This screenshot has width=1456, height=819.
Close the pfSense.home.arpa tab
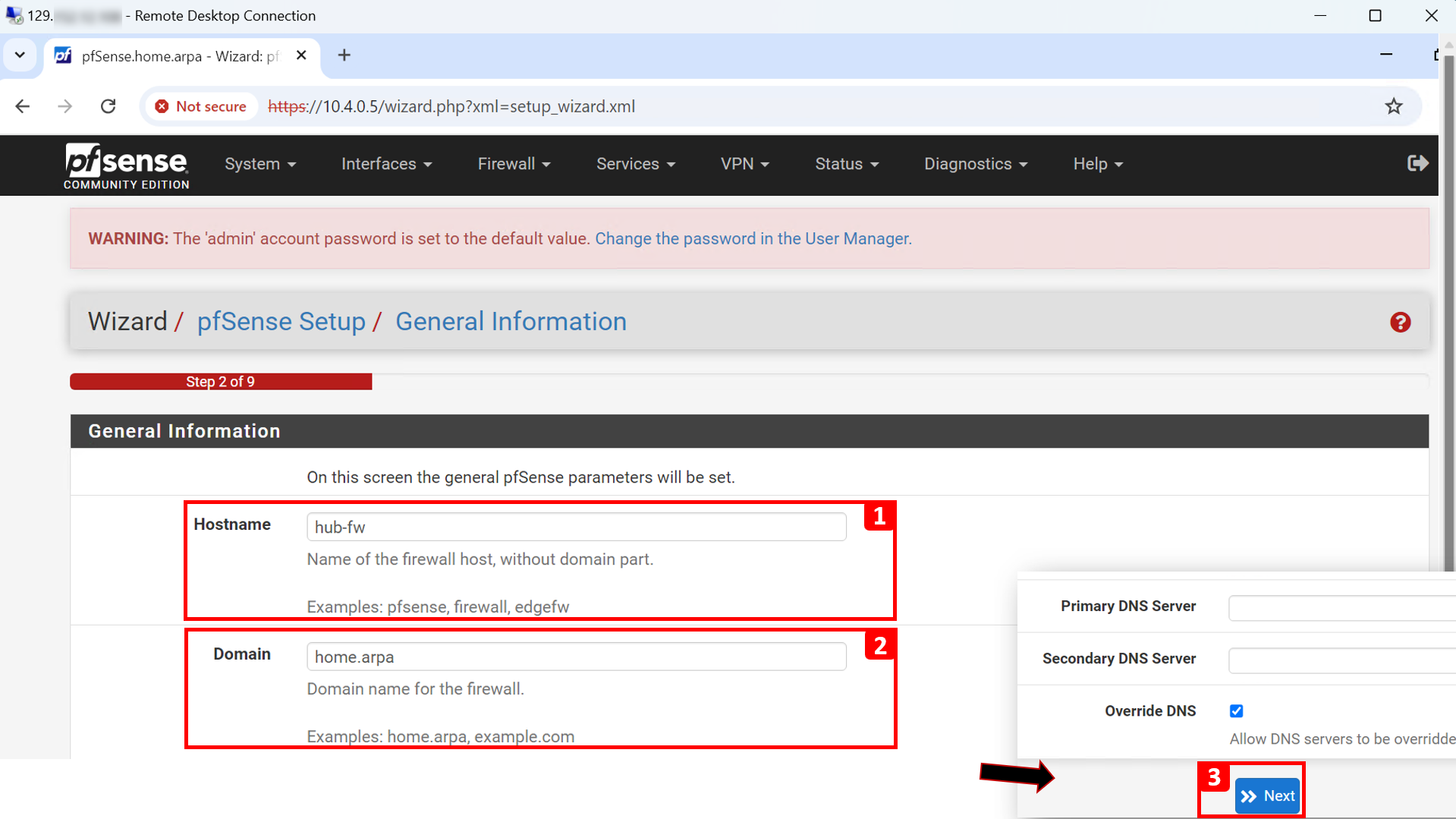click(x=301, y=55)
